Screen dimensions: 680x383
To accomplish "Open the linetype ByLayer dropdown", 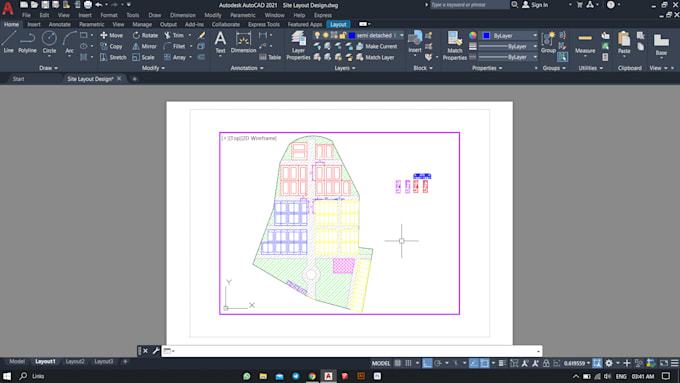I will point(508,57).
